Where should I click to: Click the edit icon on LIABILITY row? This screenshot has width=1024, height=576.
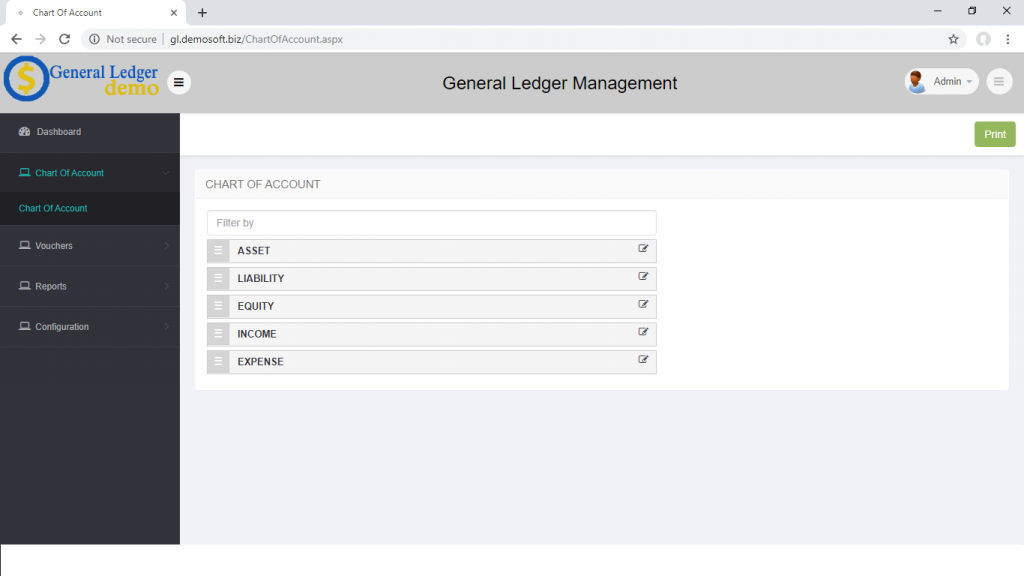click(643, 277)
